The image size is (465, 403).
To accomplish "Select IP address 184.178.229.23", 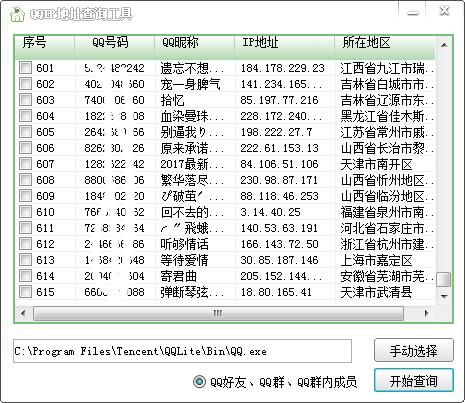I will 282,68.
